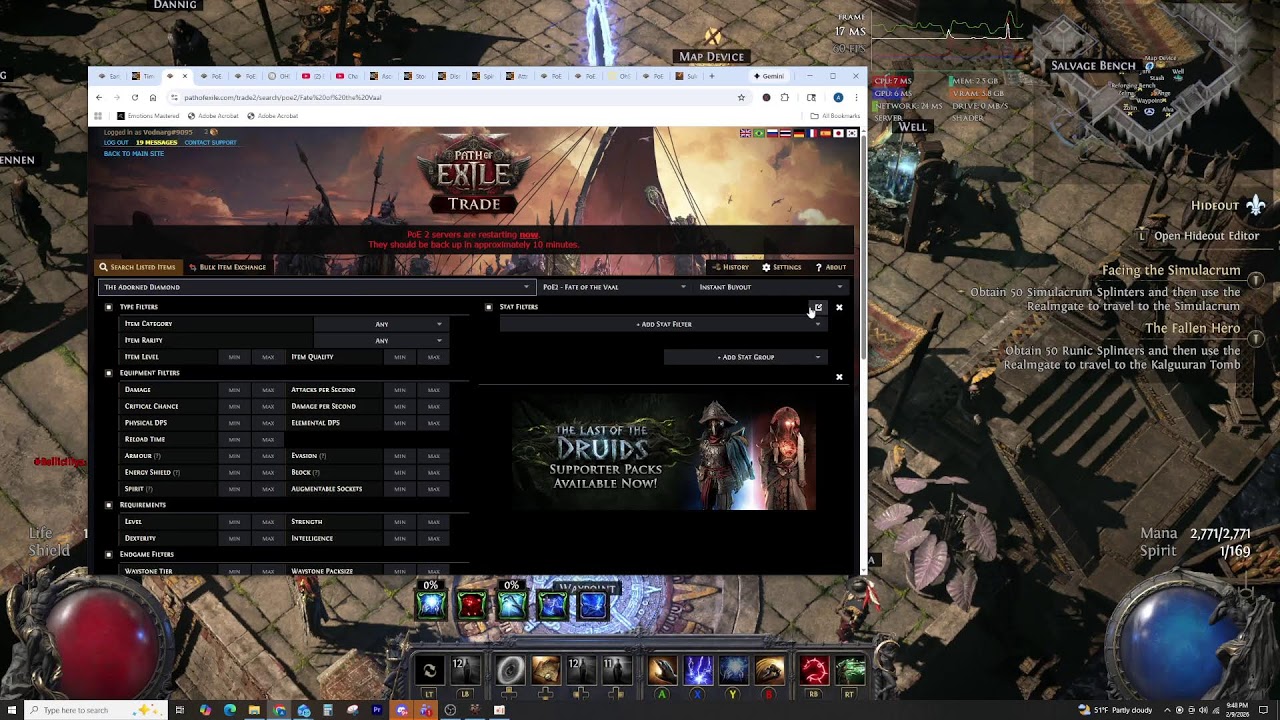Viewport: 1280px width, 720px height.
Task: Open the Hideout Editor in game
Action: click(x=1206, y=236)
